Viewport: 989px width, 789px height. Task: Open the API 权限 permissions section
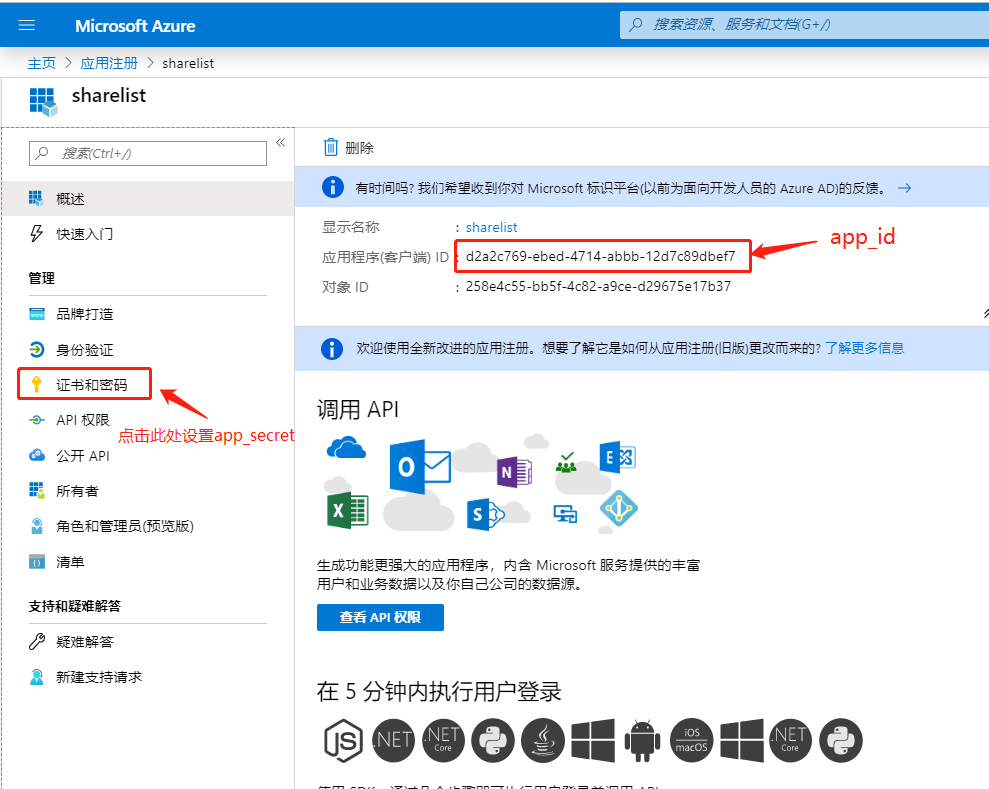(83, 419)
